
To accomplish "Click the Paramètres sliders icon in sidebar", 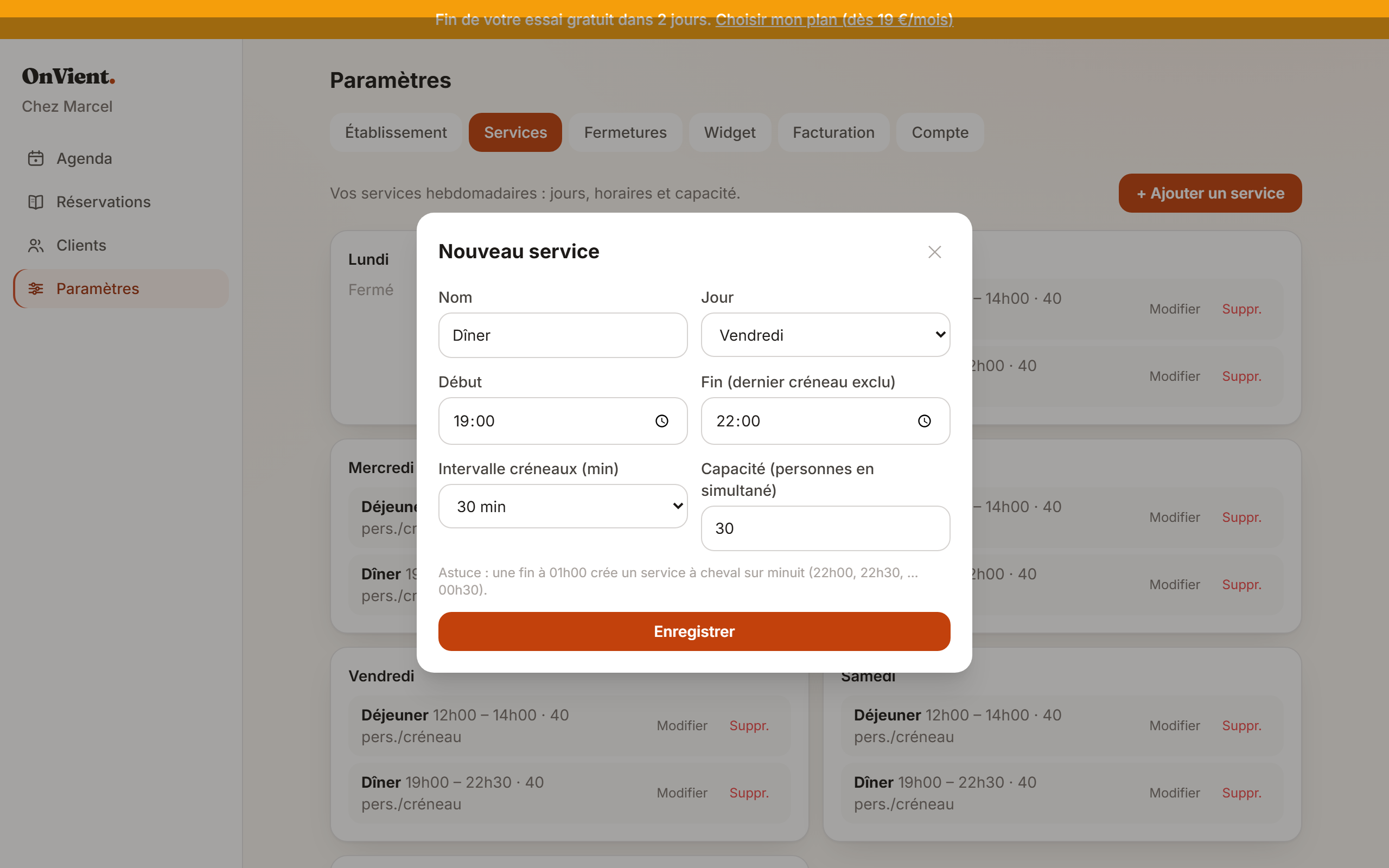I will 36,289.
